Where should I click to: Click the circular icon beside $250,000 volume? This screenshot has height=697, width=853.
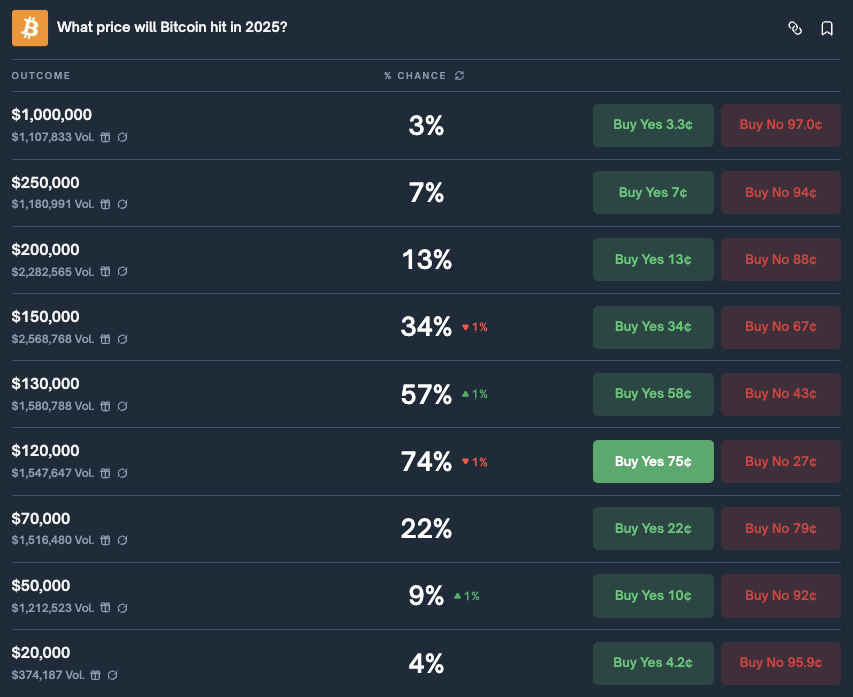pos(122,204)
